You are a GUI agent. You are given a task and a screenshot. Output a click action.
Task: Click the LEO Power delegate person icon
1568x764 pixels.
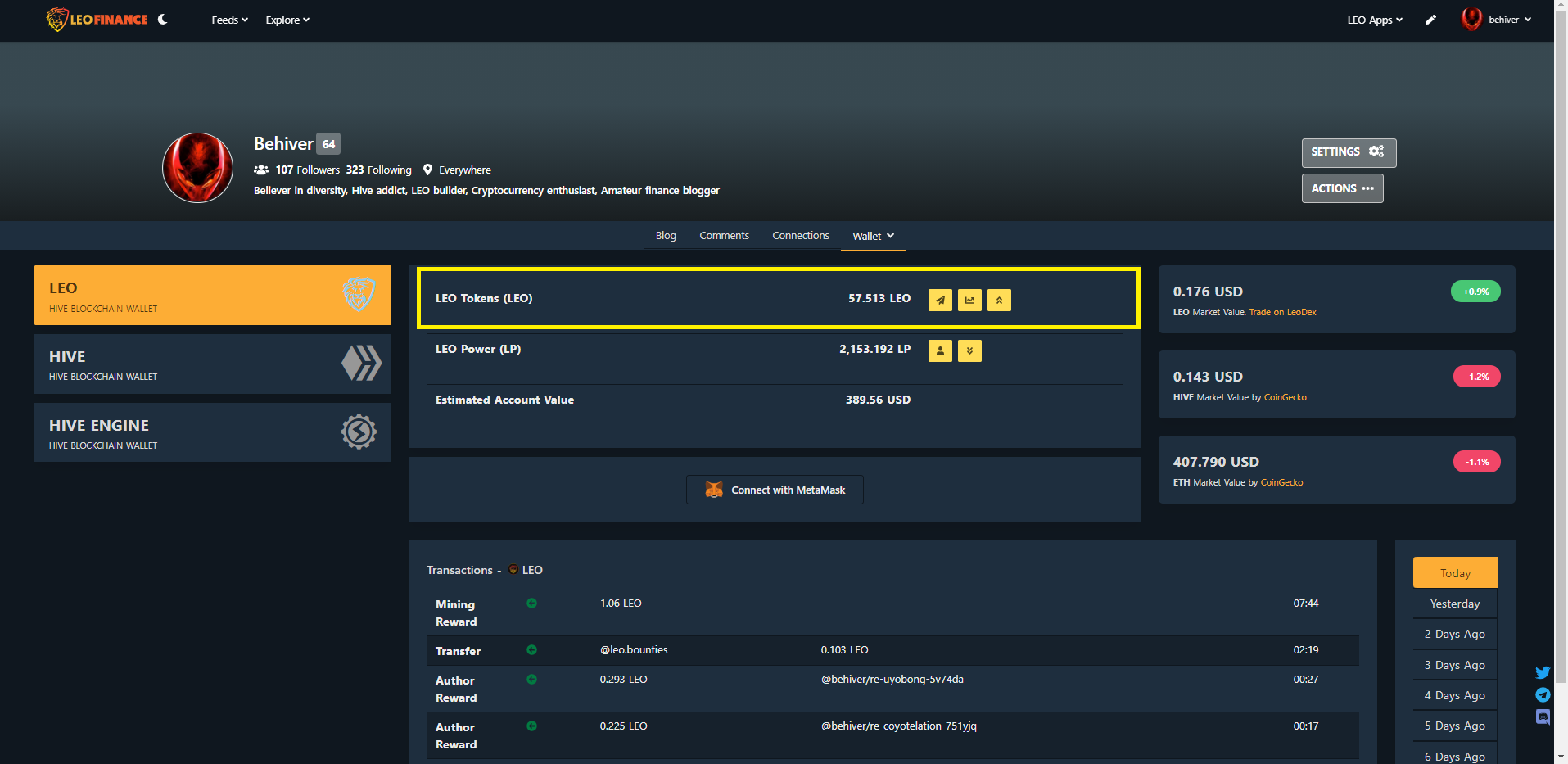click(940, 351)
